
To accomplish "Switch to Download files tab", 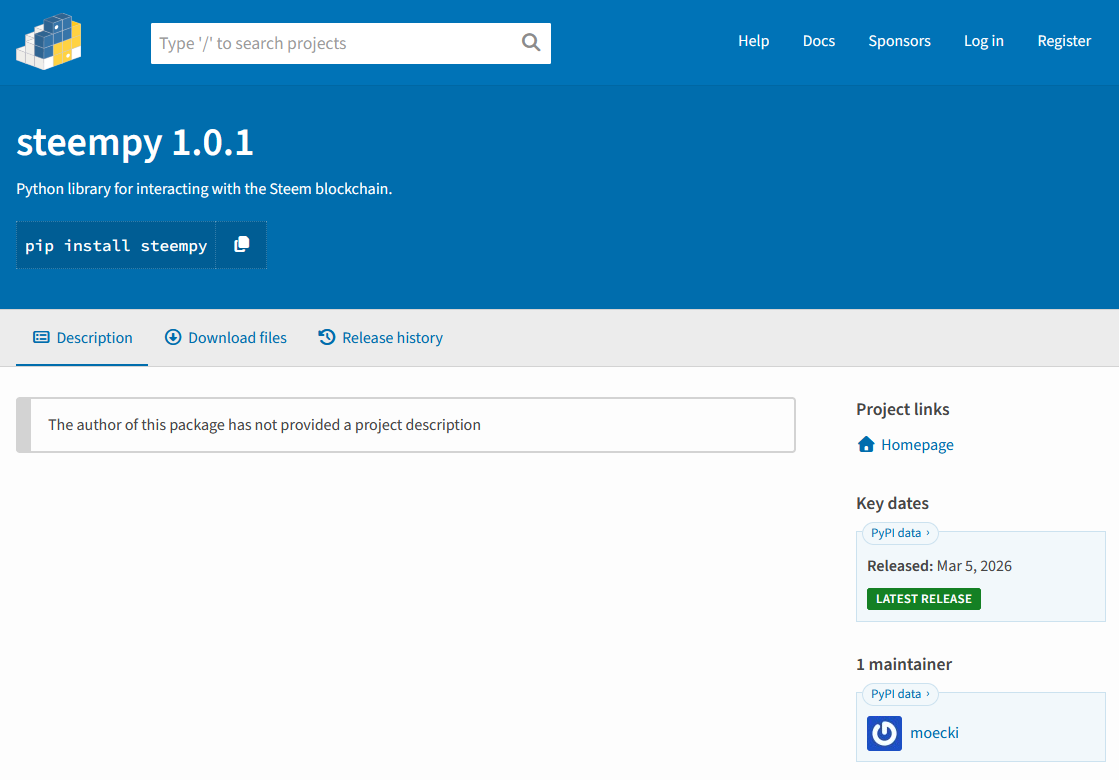I will 226,338.
